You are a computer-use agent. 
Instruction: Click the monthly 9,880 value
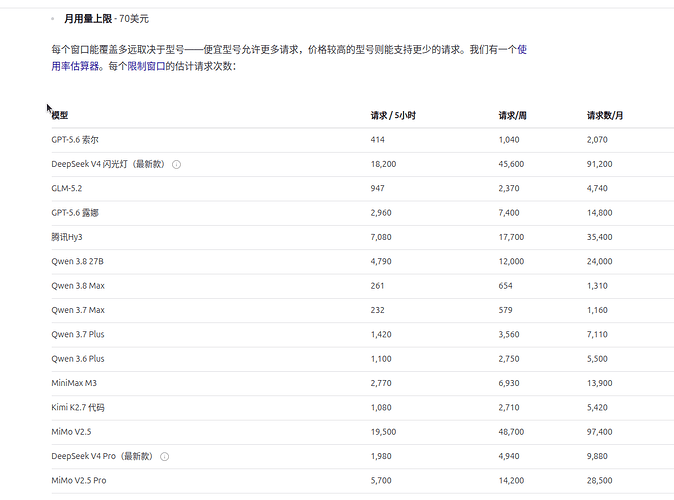pyautogui.click(x=597, y=456)
